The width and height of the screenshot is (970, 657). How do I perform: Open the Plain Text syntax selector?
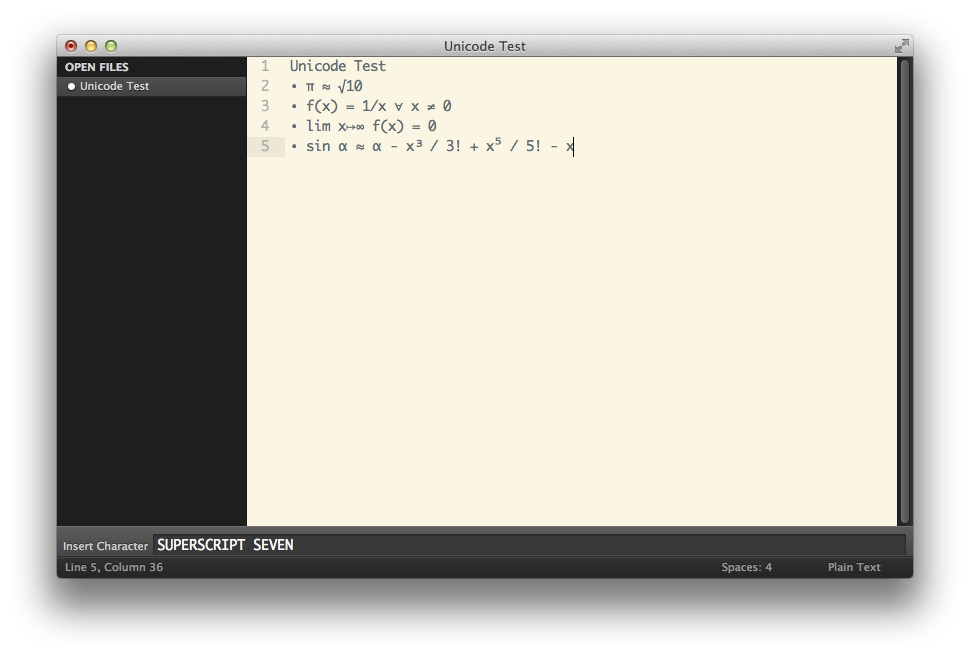pyautogui.click(x=854, y=567)
